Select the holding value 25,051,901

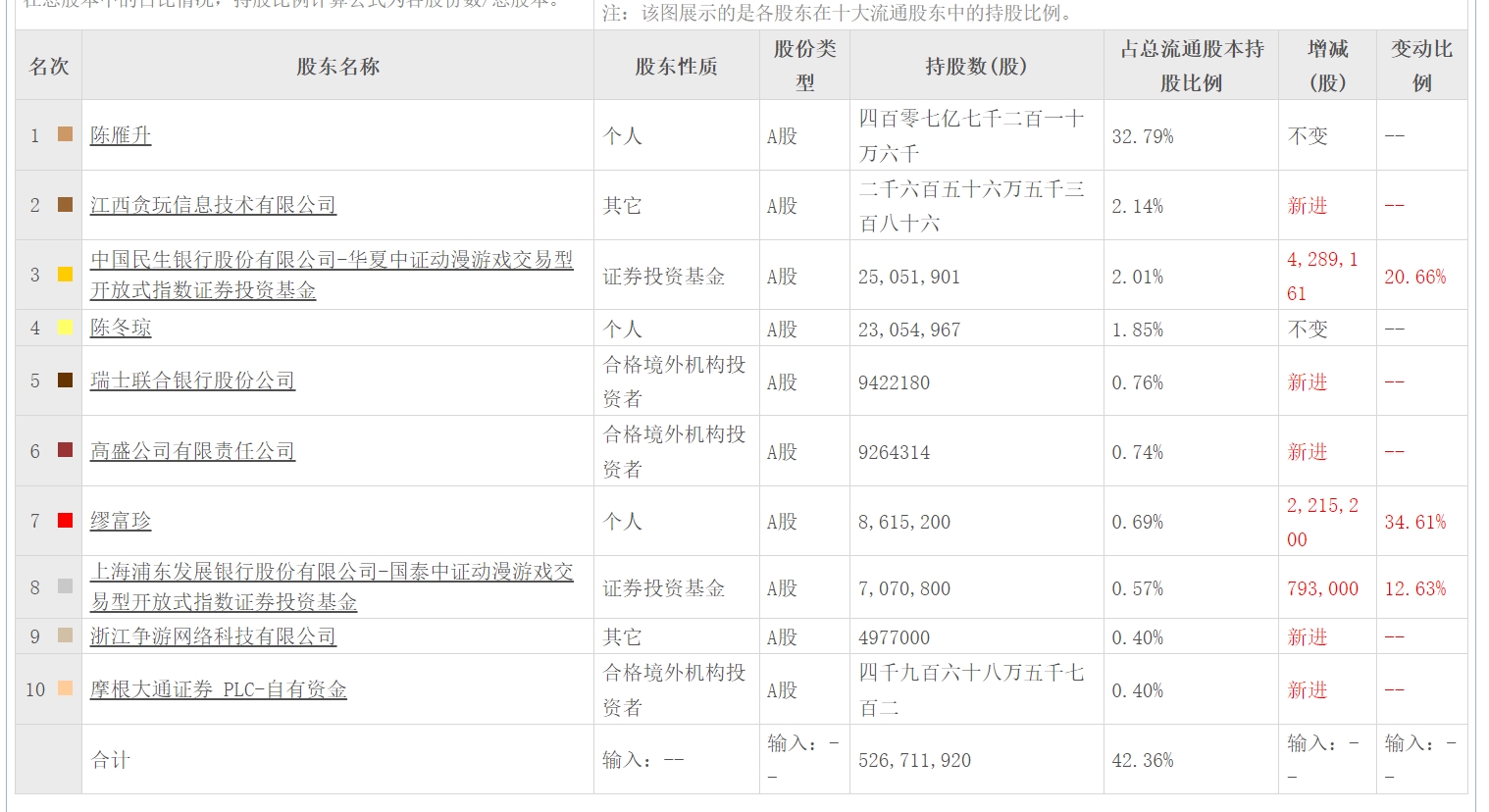tap(909, 277)
